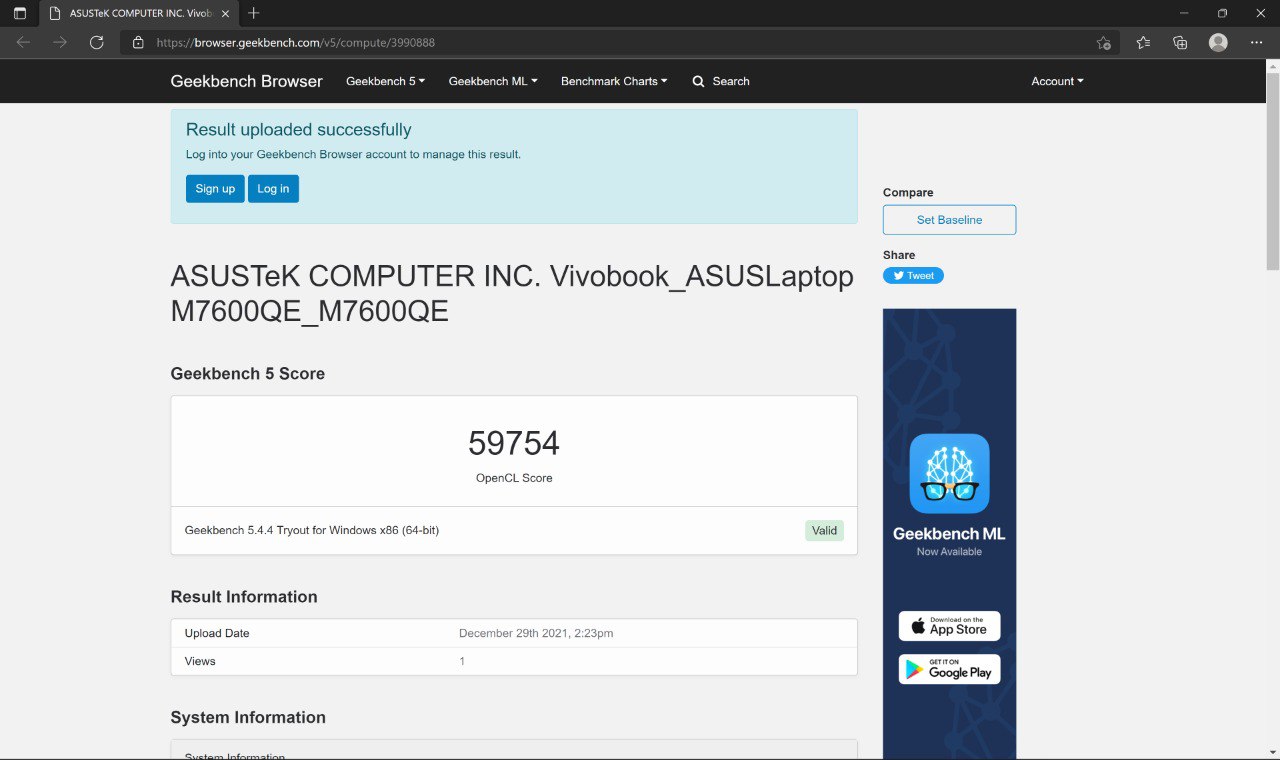Image resolution: width=1280 pixels, height=760 pixels.
Task: Open a new browser tab
Action: click(254, 13)
